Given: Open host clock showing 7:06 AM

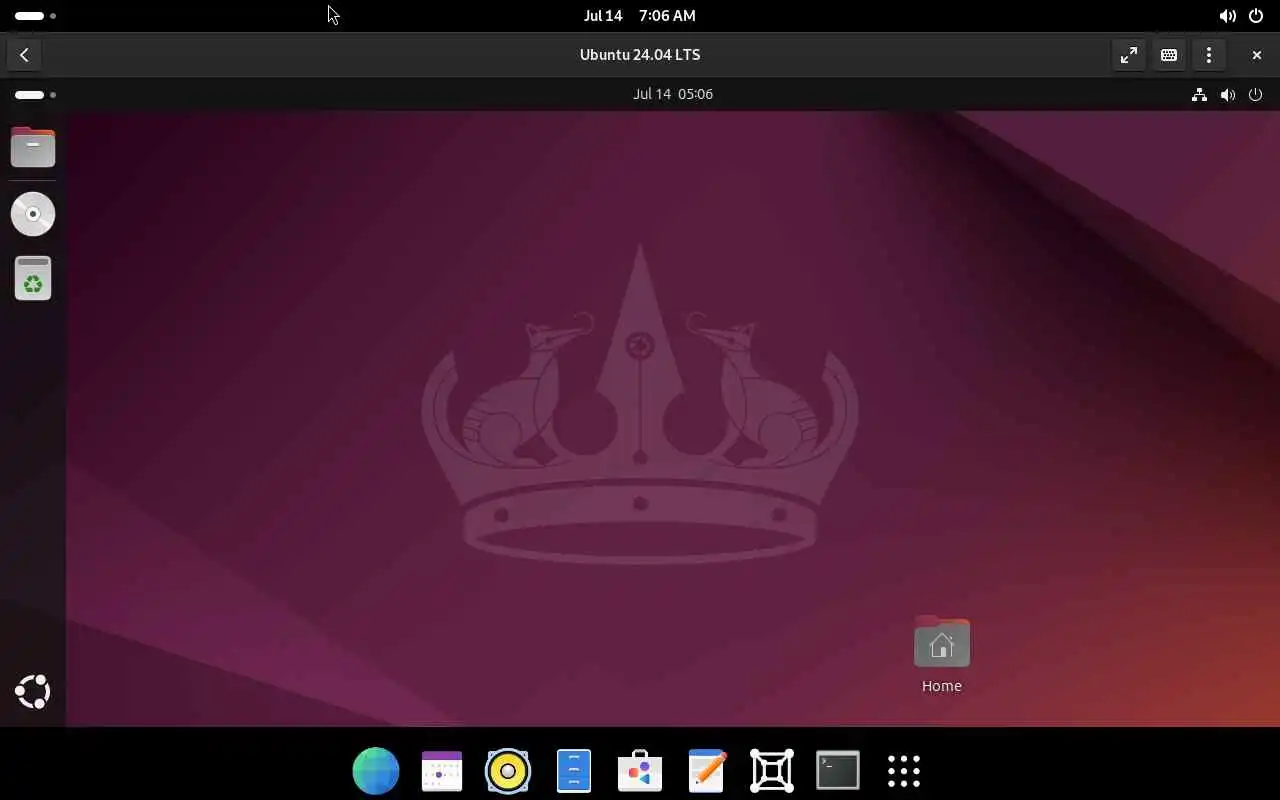Looking at the screenshot, I should tap(640, 15).
